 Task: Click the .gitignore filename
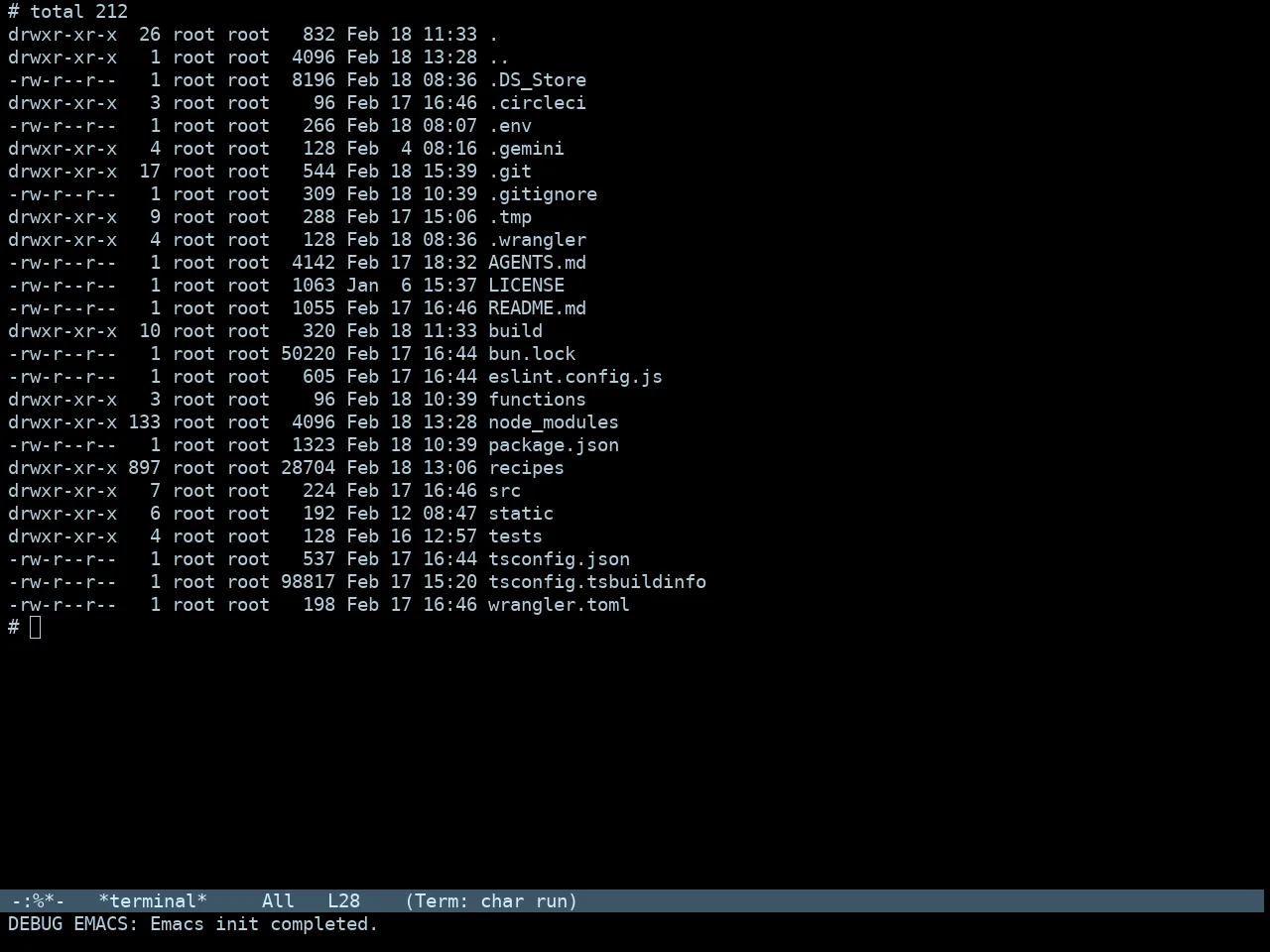[543, 194]
